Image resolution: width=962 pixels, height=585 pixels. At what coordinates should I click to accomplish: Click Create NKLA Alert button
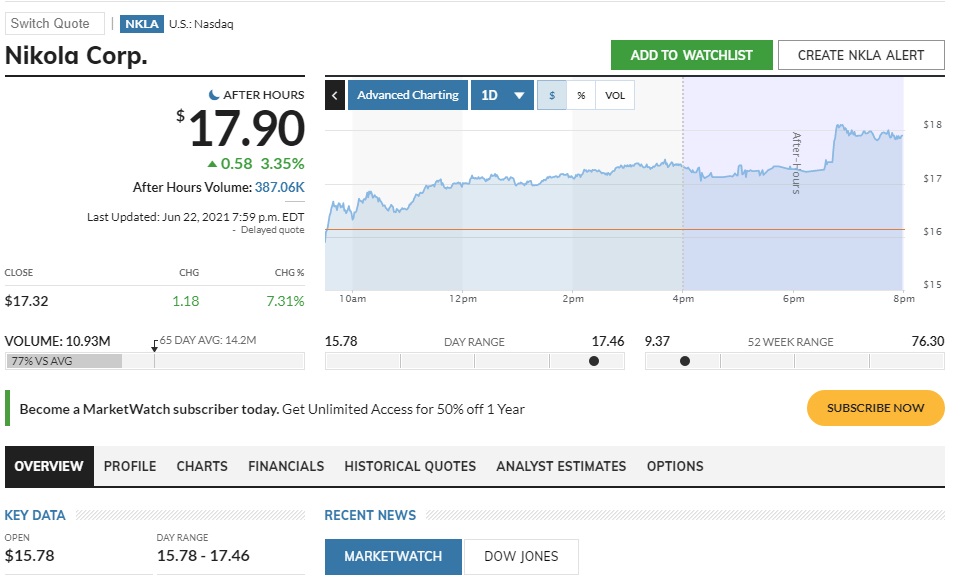point(860,55)
